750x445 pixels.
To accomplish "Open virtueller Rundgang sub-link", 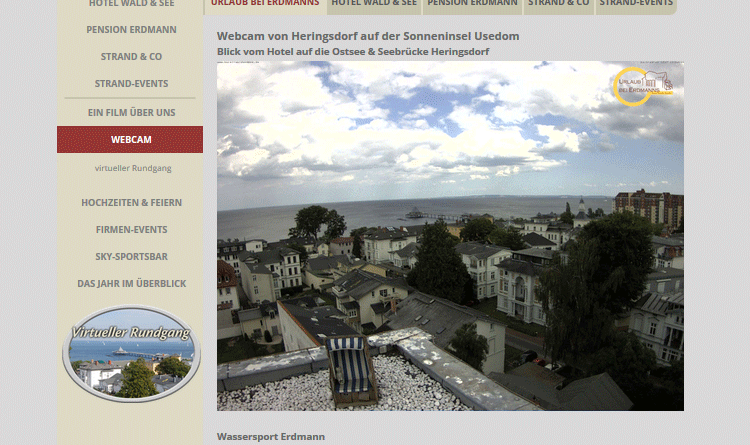I will coord(133,168).
